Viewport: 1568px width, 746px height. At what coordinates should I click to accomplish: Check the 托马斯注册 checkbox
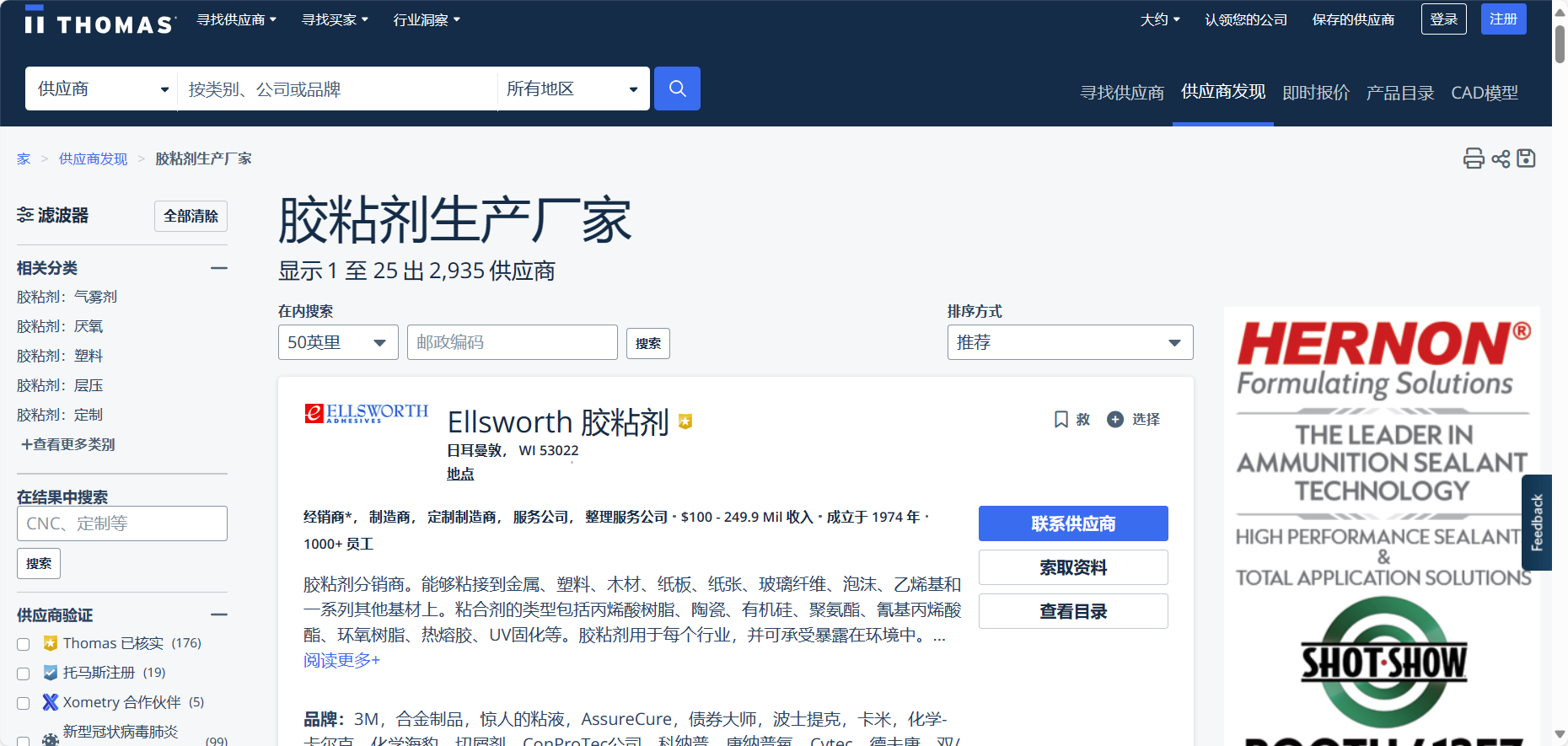(x=24, y=674)
